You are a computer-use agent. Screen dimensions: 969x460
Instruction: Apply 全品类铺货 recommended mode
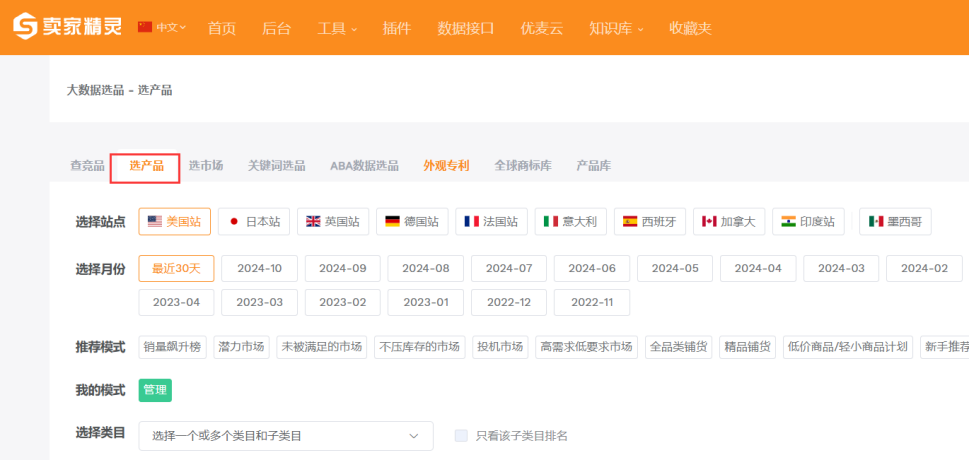[679, 347]
